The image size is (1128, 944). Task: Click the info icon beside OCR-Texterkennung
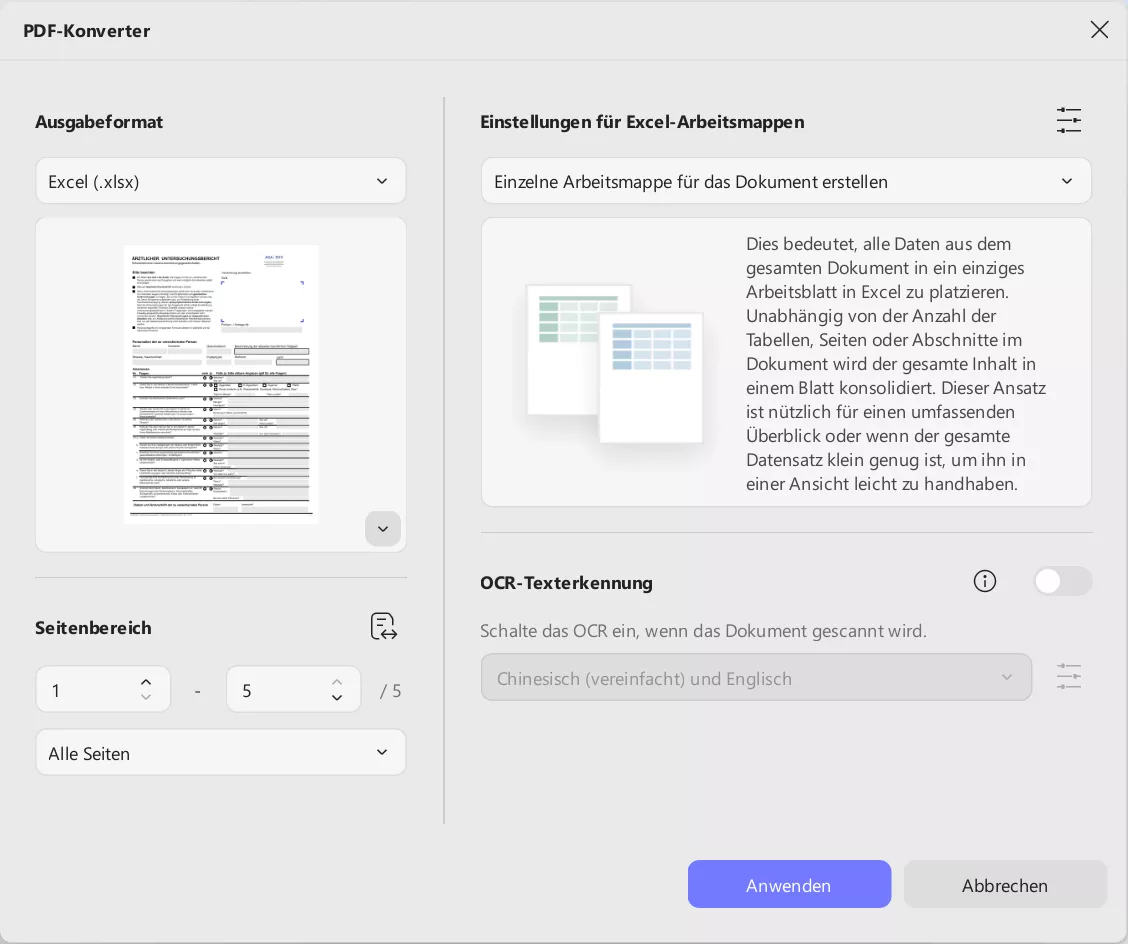tap(985, 581)
